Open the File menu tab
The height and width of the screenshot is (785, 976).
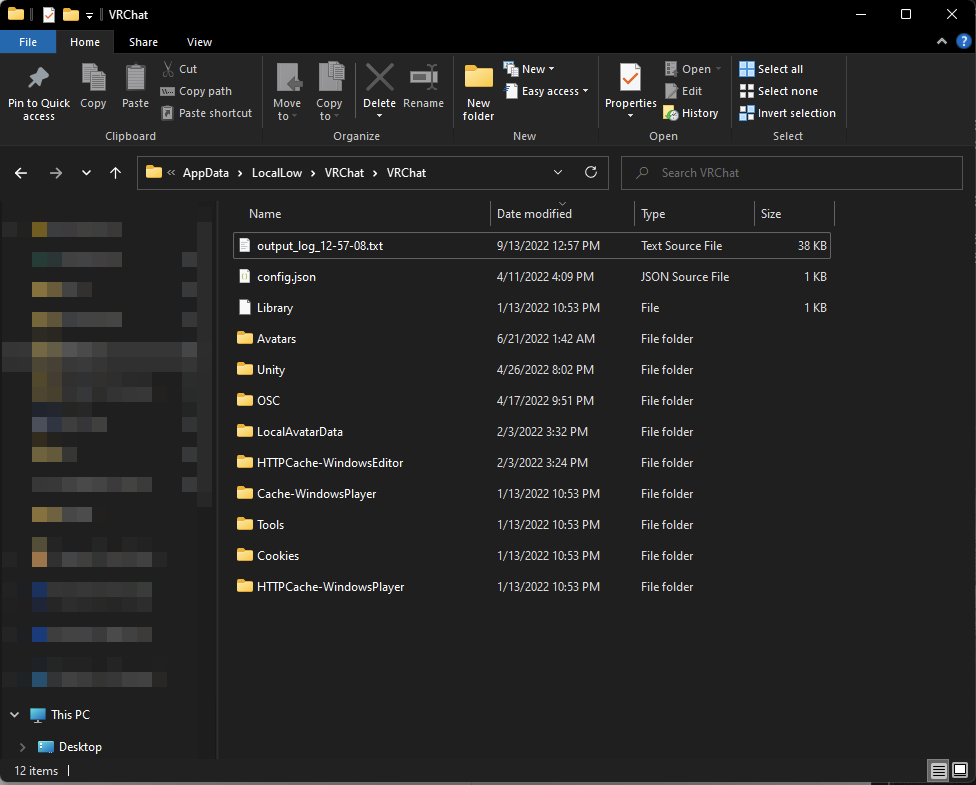28,42
